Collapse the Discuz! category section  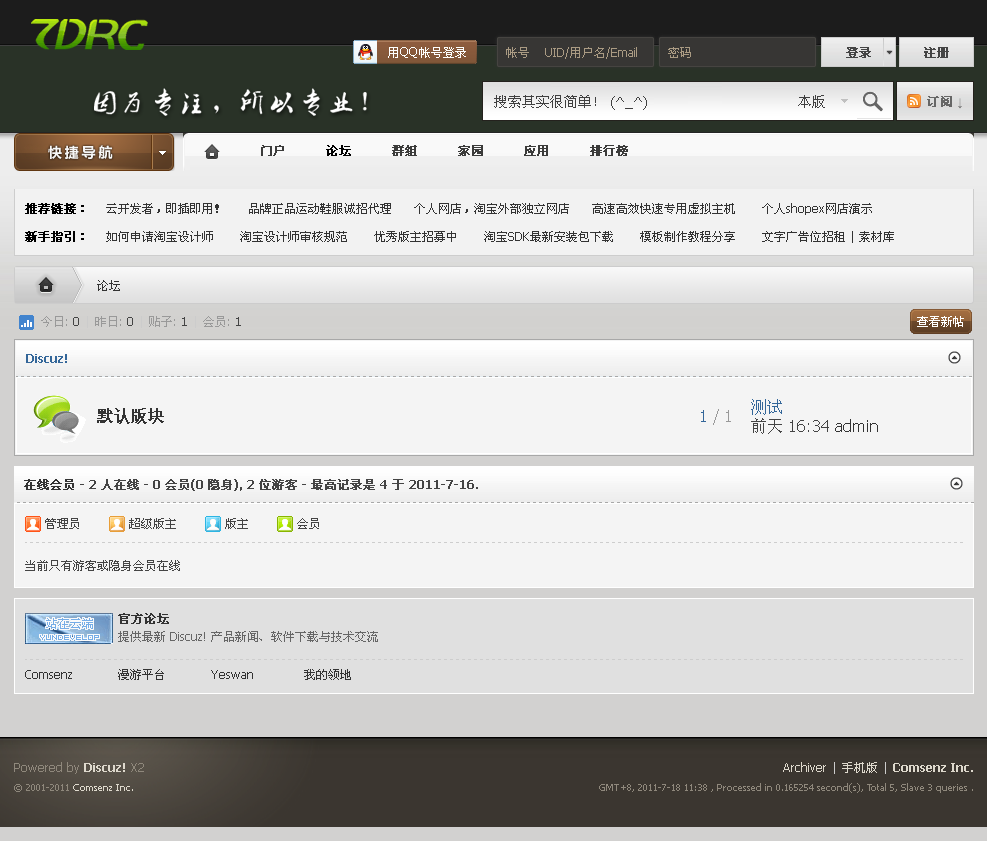pyautogui.click(x=954, y=358)
